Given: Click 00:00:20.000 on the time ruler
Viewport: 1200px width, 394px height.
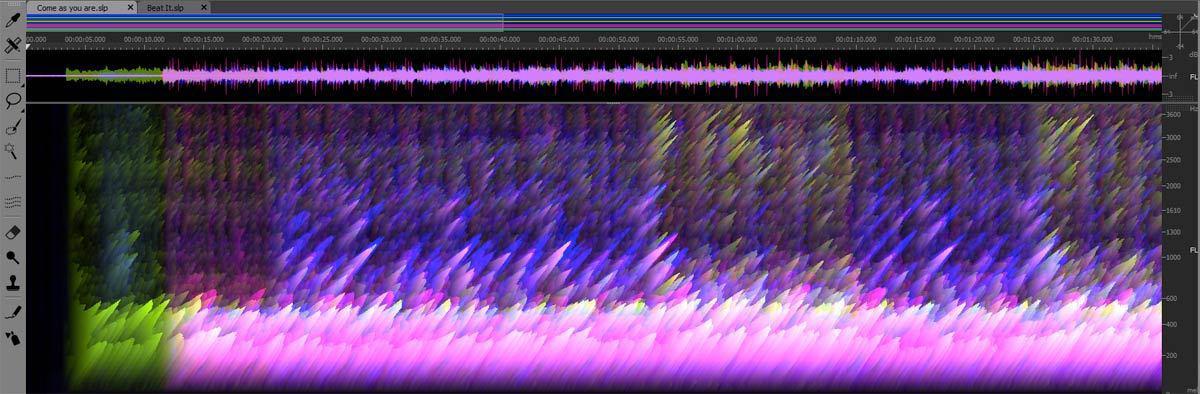Looking at the screenshot, I should 263,39.
